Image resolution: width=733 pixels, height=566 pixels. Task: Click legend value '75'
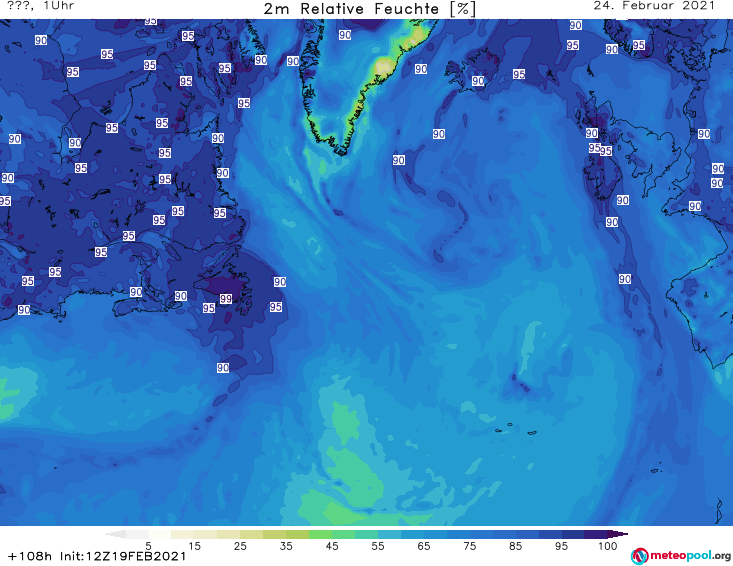pos(470,546)
